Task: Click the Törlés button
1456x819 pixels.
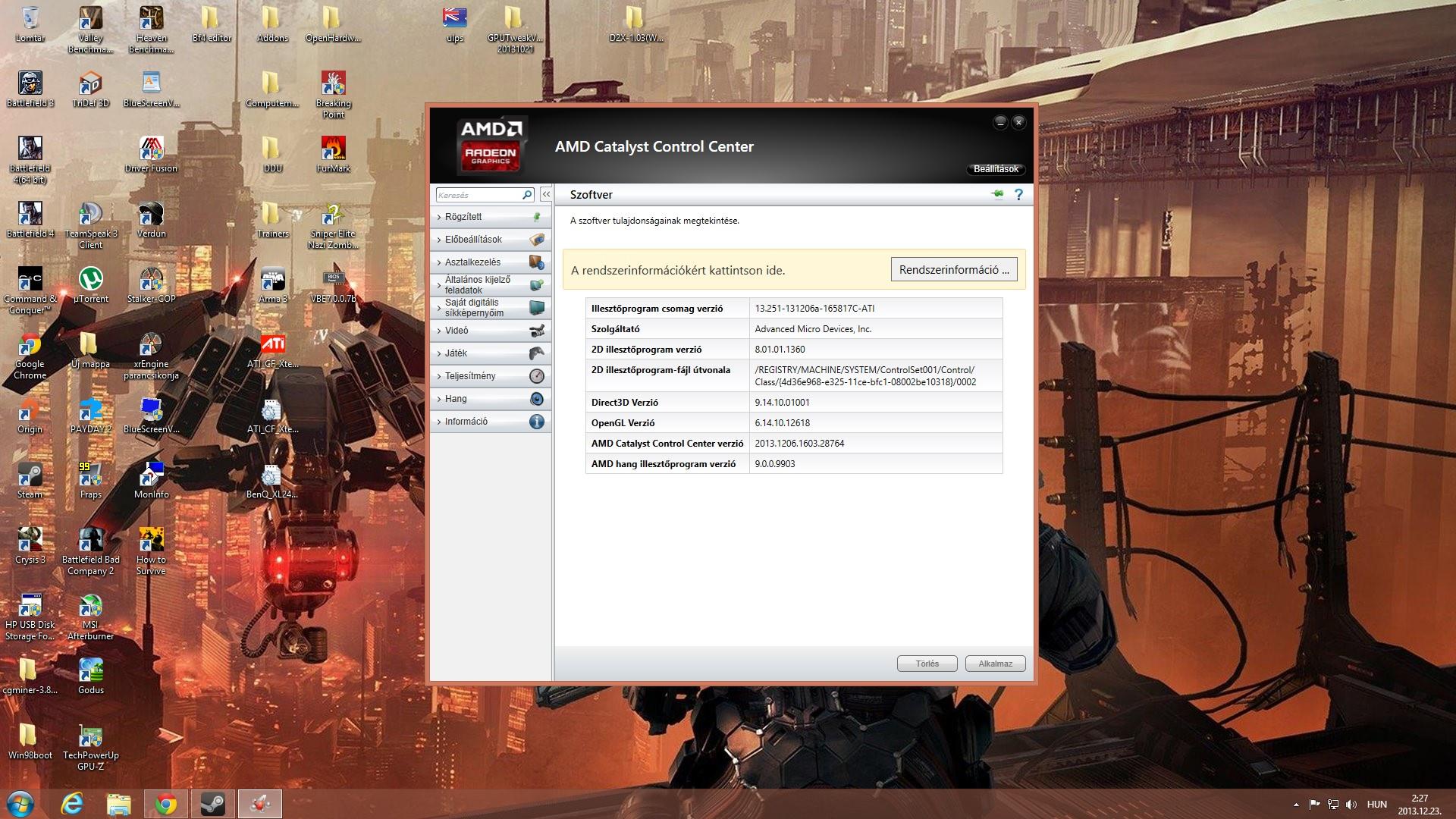Action: (927, 664)
